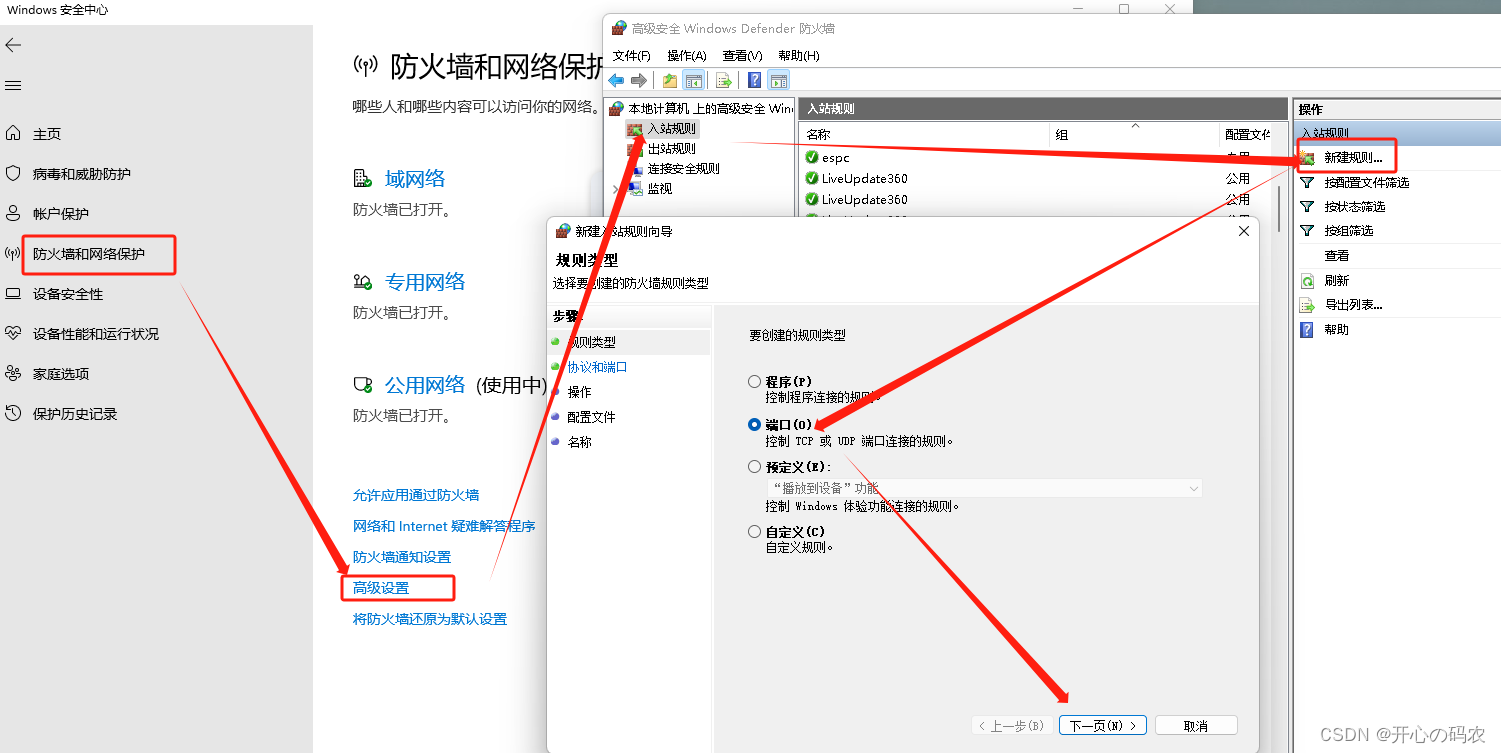
Task: Open 域网络 link in Security Center
Action: pyautogui.click(x=415, y=179)
